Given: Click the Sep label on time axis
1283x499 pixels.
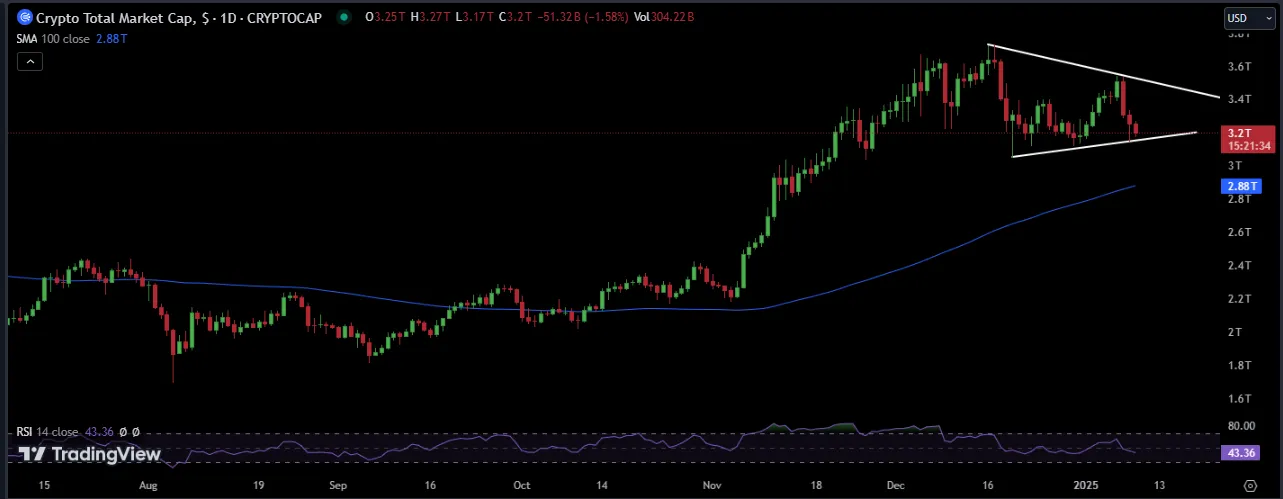Looking at the screenshot, I should (337, 485).
